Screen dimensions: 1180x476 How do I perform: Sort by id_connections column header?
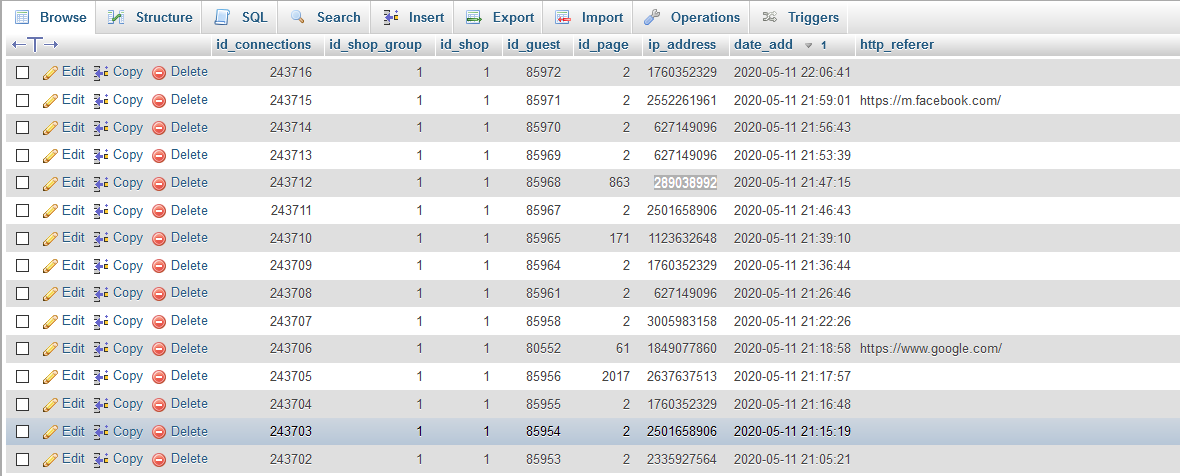tap(263, 44)
